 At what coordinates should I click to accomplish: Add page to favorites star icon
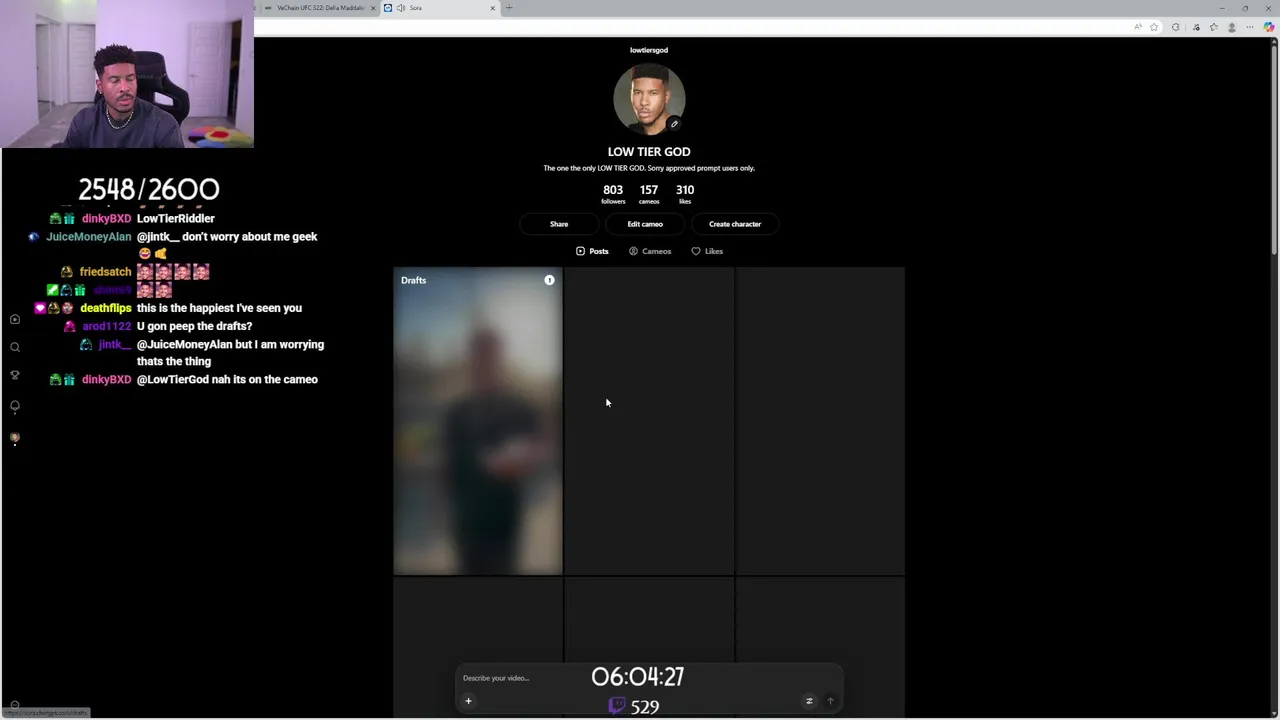(1154, 27)
